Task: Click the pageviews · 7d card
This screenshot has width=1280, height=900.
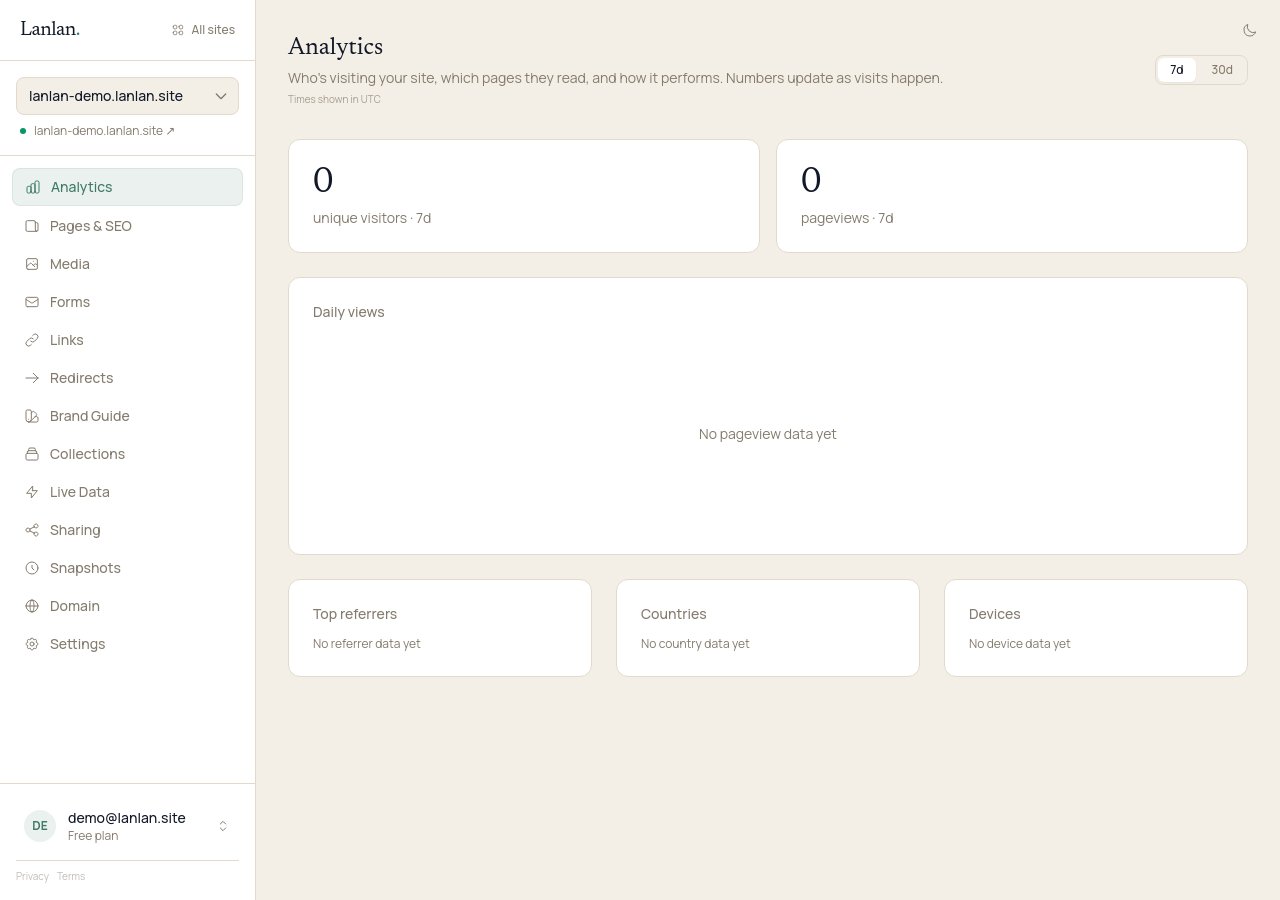Action: pos(1012,196)
